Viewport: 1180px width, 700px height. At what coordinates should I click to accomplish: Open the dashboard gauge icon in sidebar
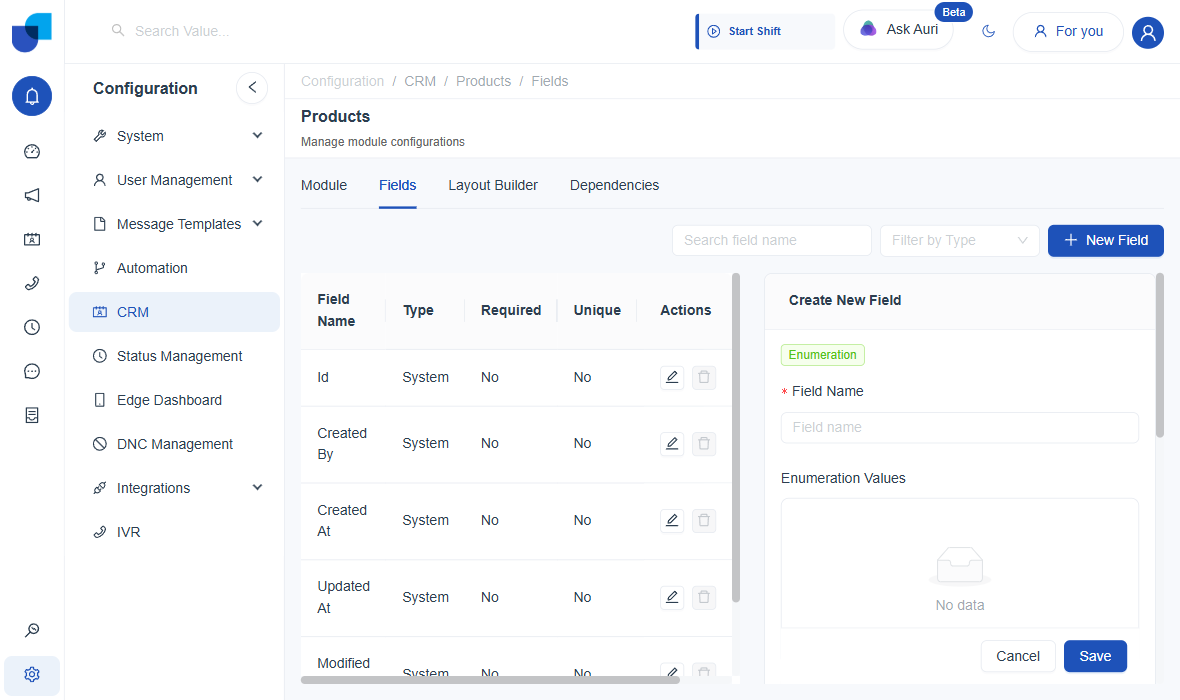point(32,151)
